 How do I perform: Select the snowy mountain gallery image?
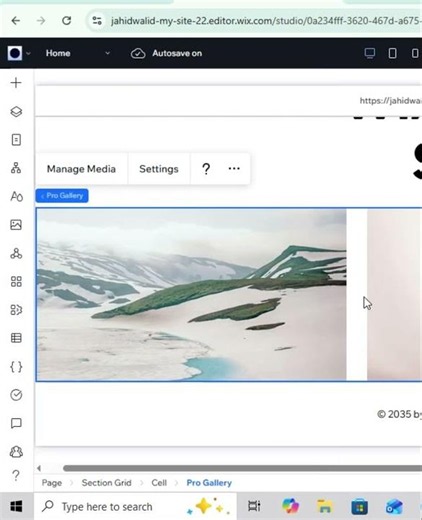click(191, 295)
